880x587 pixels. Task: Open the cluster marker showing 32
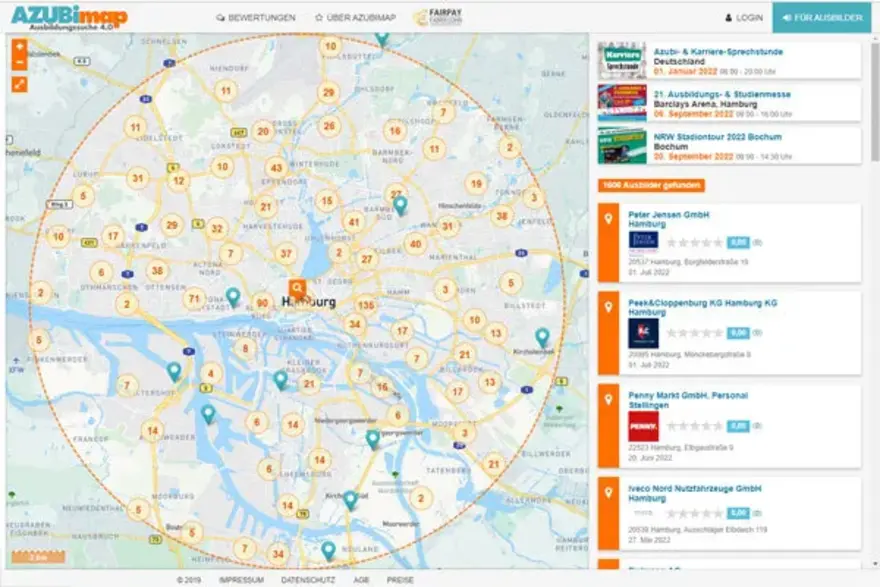[x=217, y=228]
